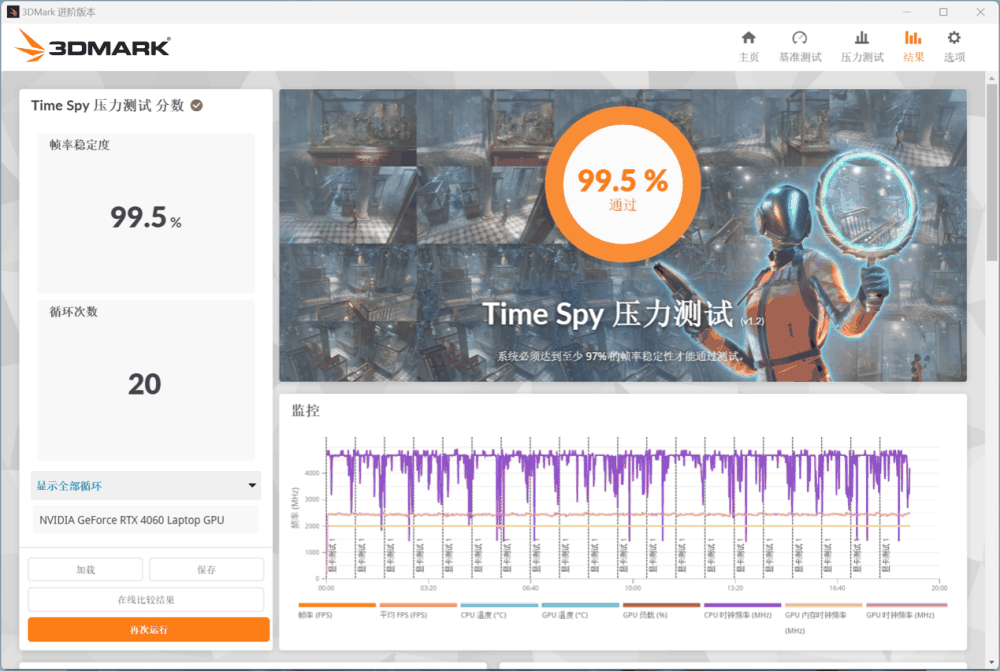Click the 3DMark logo
The height and width of the screenshot is (671, 1000).
[x=94, y=45]
